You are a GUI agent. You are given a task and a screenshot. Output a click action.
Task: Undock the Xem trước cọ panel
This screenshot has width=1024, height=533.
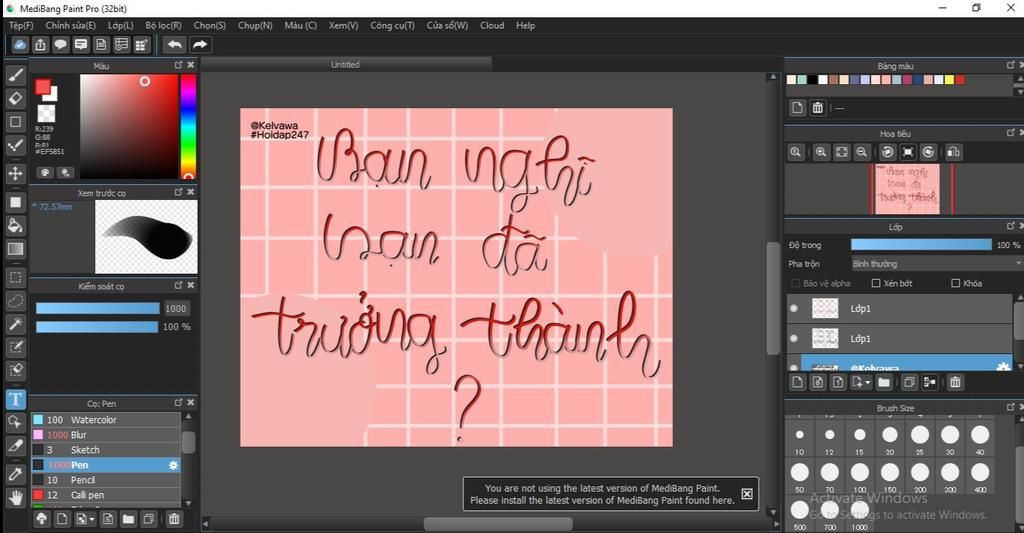coord(178,192)
